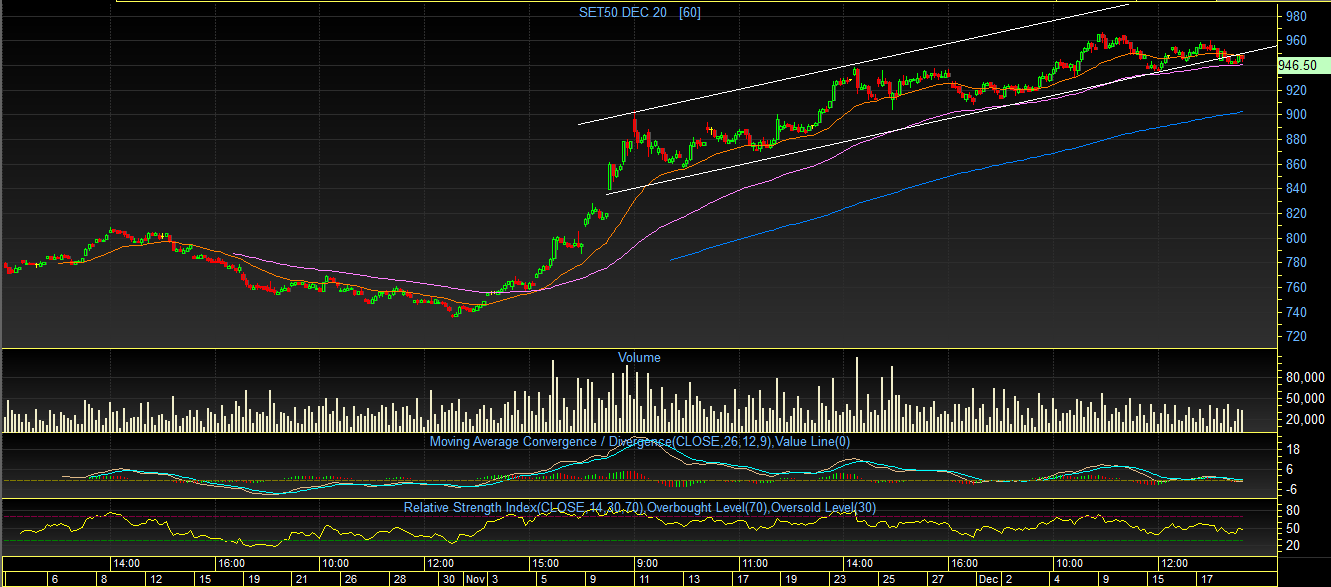Click date 26 on the date axis
This screenshot has height=587, width=1331.
[x=351, y=579]
